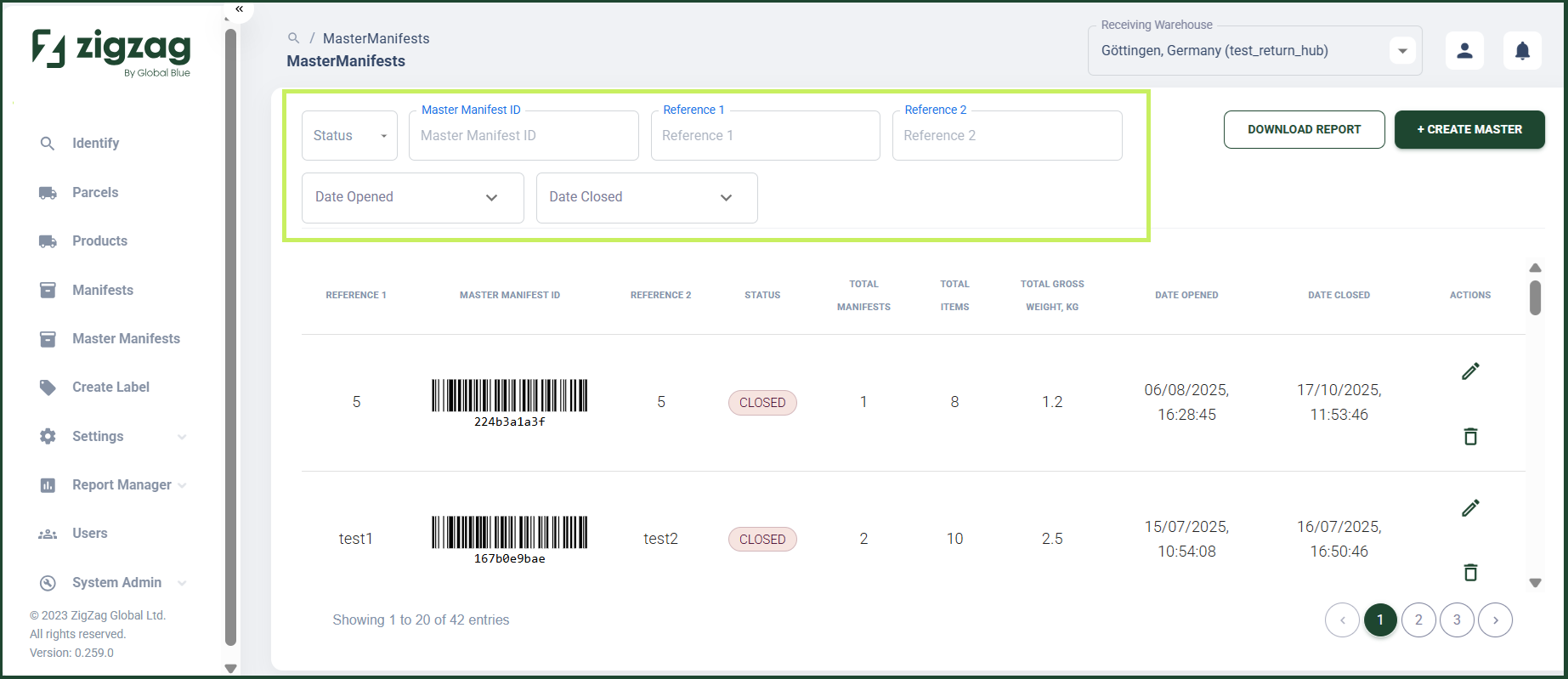Click the table scrollbar up arrow
The image size is (1568, 679).
pyautogui.click(x=1535, y=268)
